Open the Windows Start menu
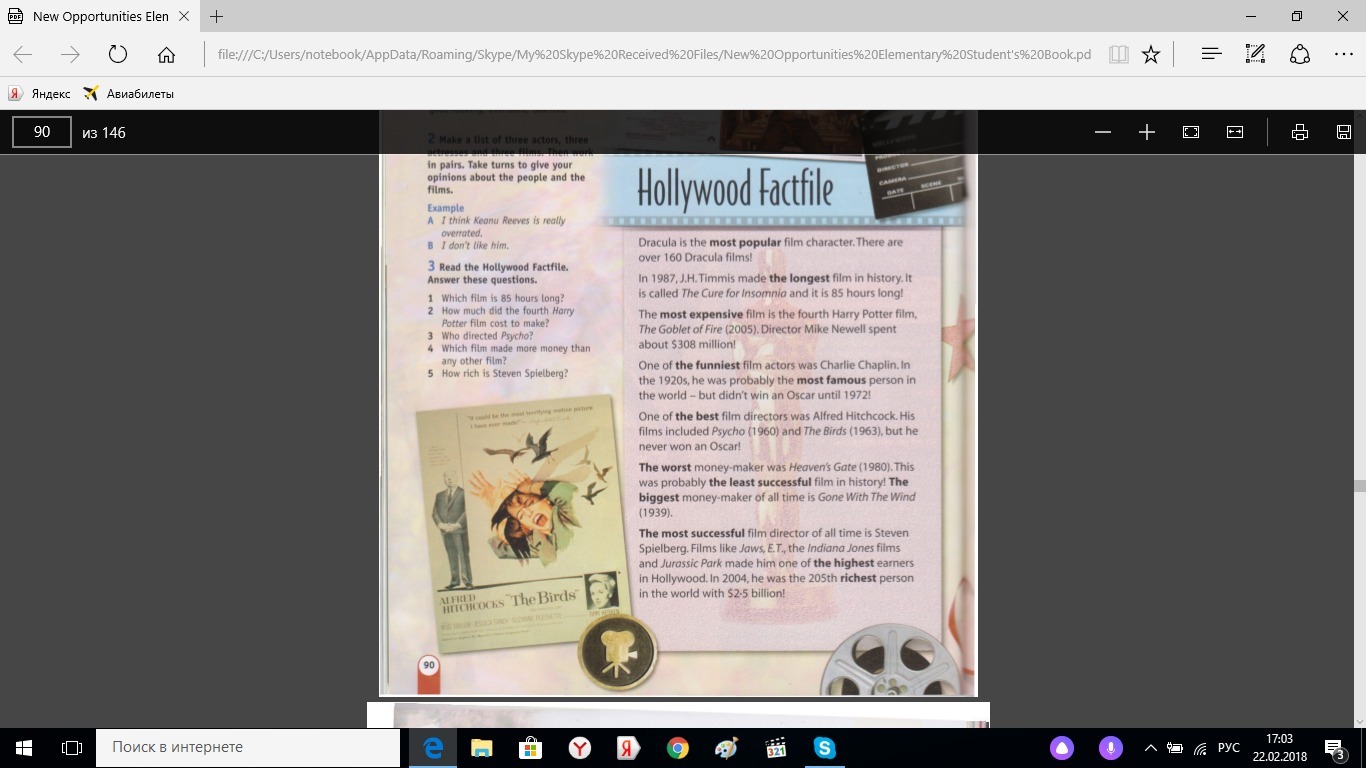 [24, 748]
